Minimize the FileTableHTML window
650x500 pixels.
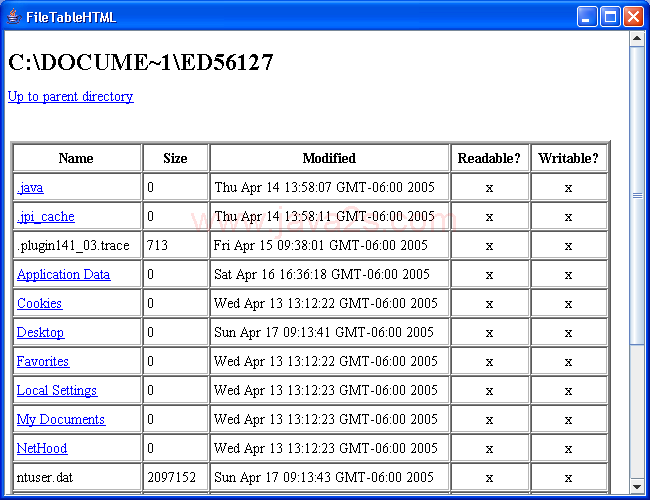pyautogui.click(x=588, y=17)
